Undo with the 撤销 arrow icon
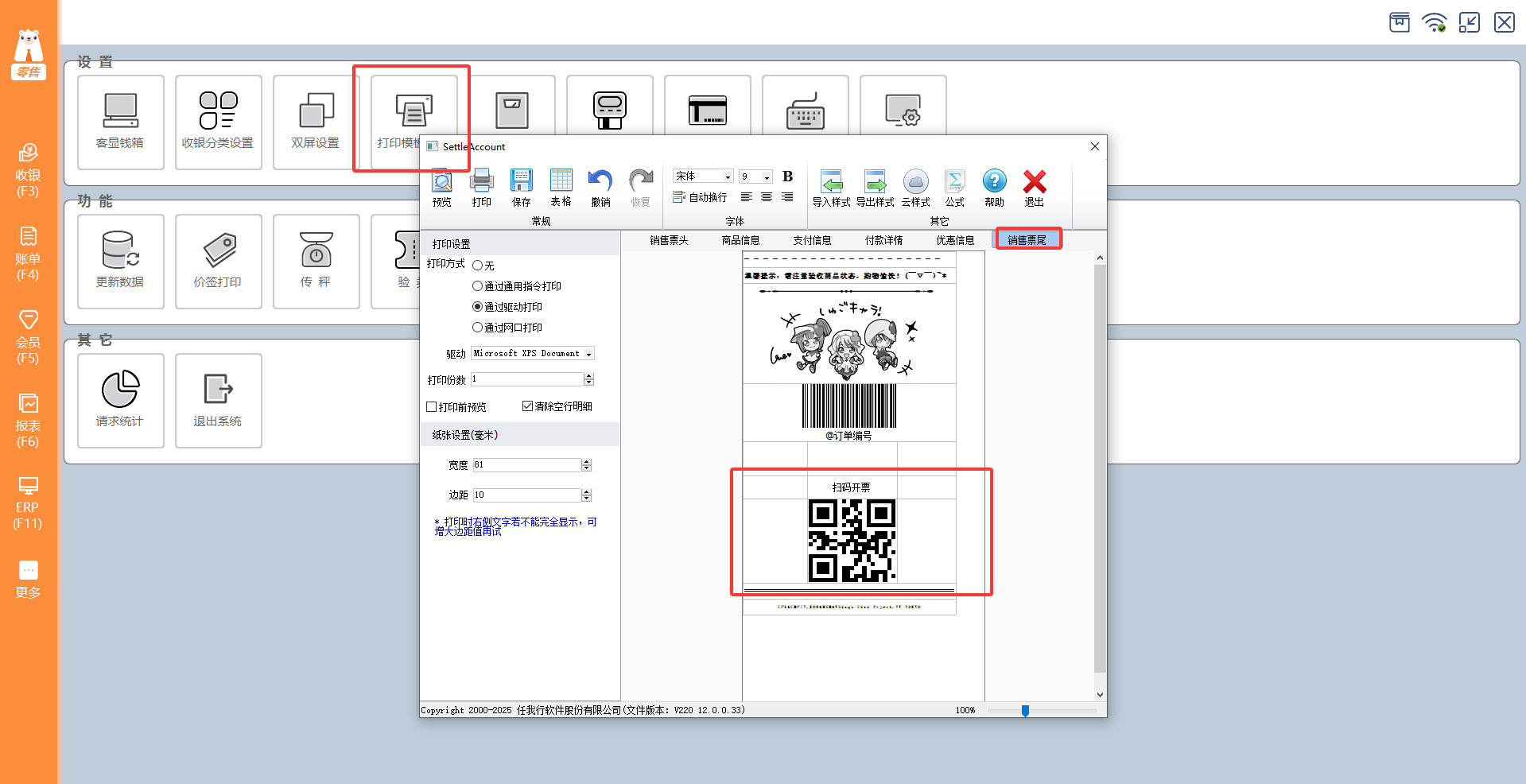This screenshot has width=1526, height=784. pyautogui.click(x=601, y=188)
